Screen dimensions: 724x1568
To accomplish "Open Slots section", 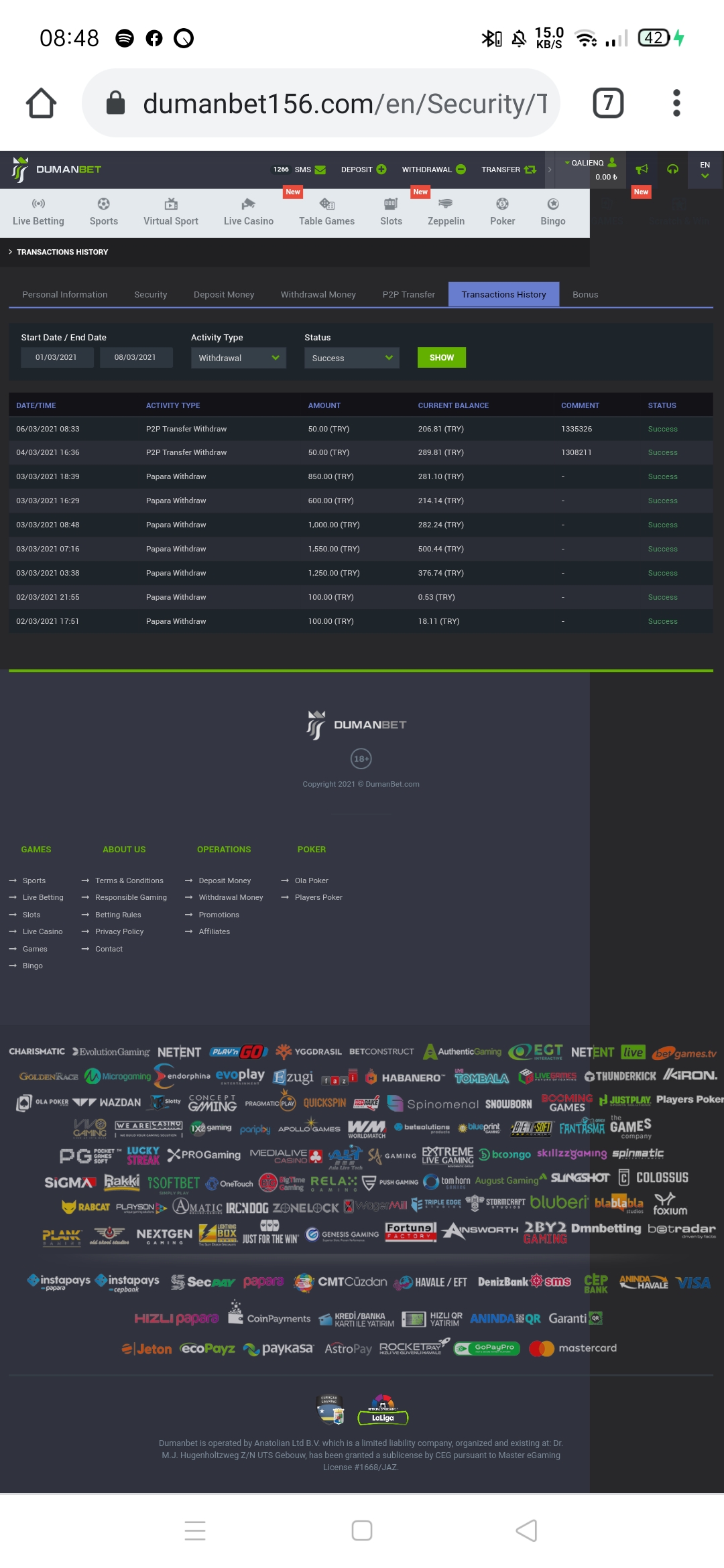I will pos(391,212).
